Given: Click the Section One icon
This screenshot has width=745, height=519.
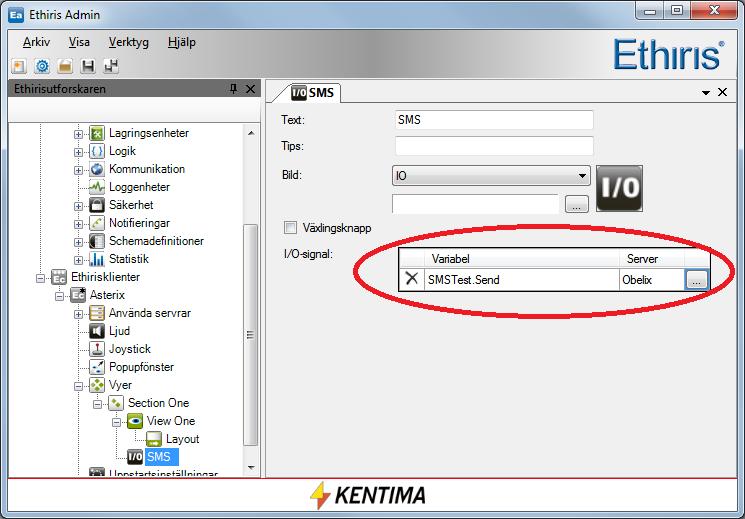Looking at the screenshot, I should point(116,404).
